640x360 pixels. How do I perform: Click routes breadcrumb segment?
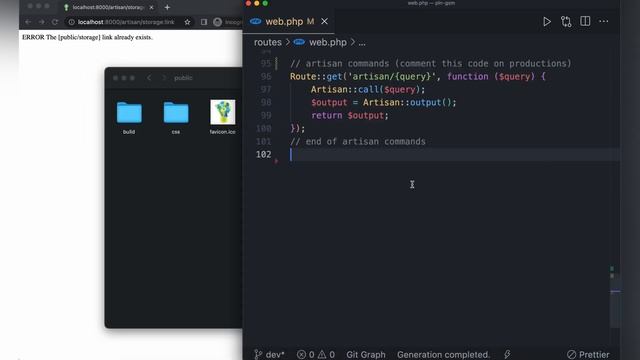click(x=268, y=42)
